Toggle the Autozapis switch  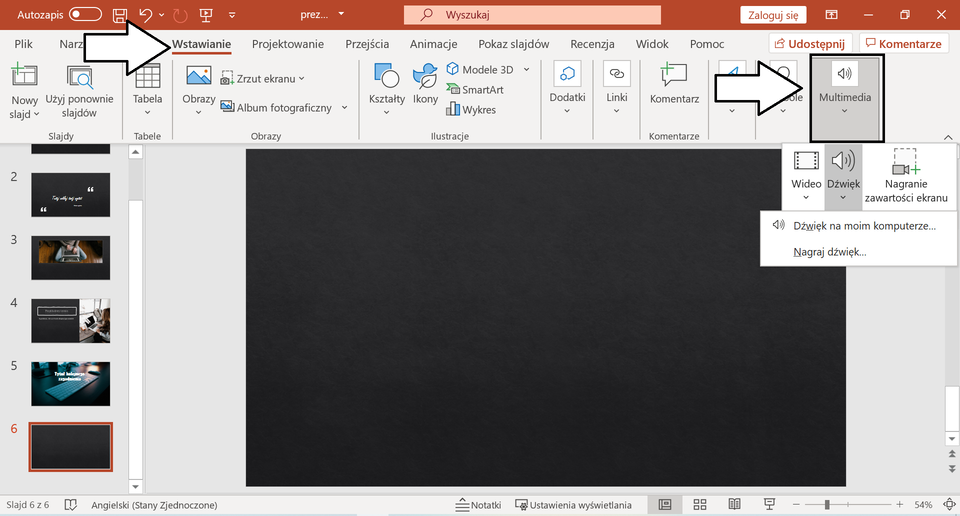tap(85, 15)
